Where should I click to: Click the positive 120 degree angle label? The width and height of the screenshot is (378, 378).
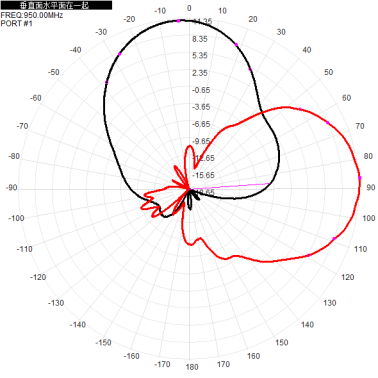click(348, 277)
